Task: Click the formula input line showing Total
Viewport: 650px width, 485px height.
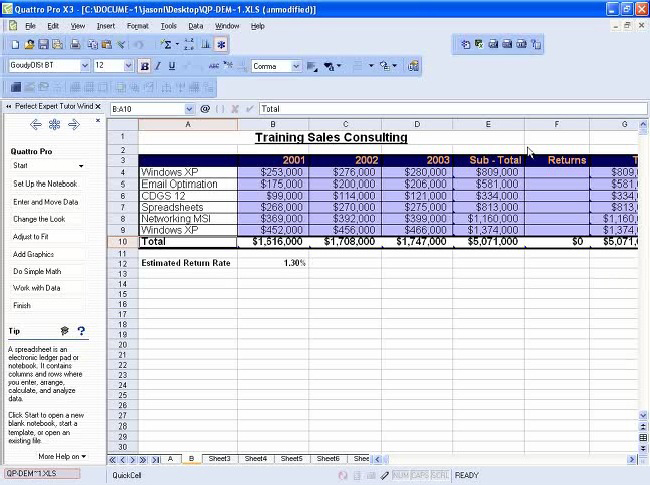Action: (453, 109)
